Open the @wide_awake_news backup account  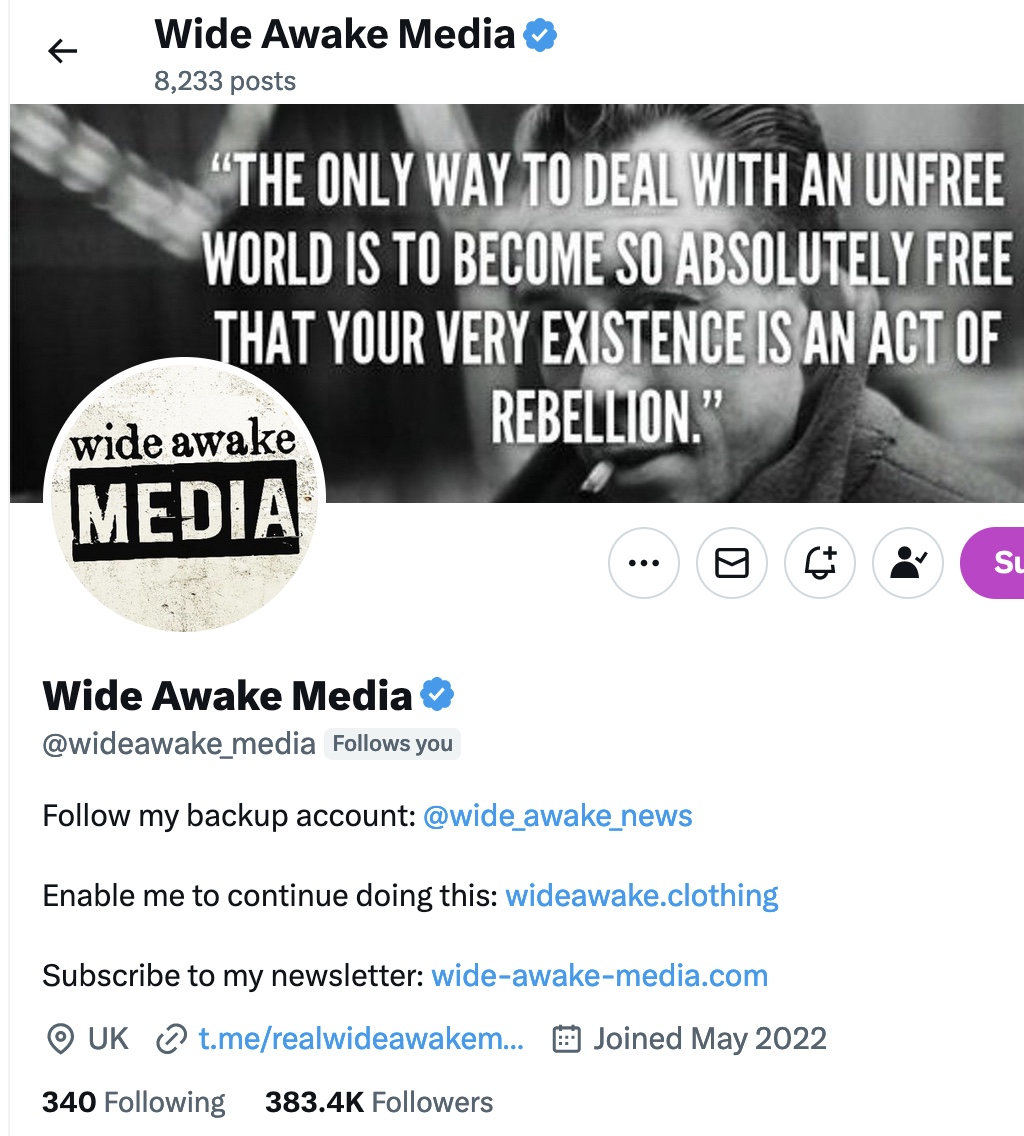click(557, 816)
